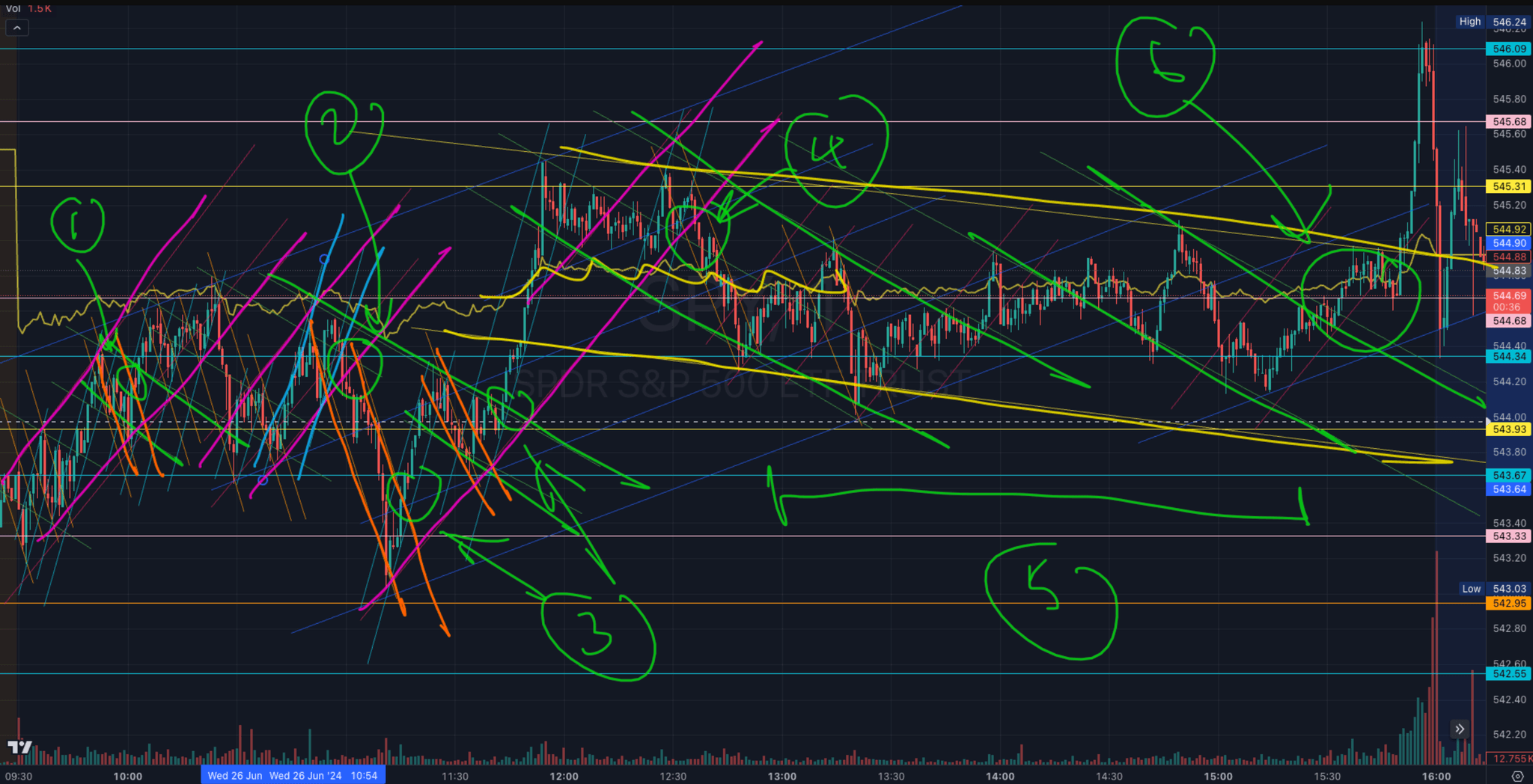Click the blue 543.64 price tag
1533x784 pixels.
click(1508, 489)
